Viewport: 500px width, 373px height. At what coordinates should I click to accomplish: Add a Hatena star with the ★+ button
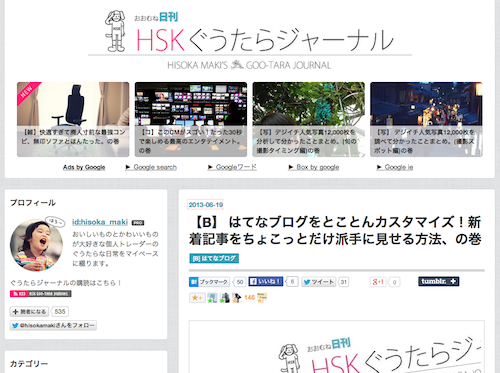point(197,298)
